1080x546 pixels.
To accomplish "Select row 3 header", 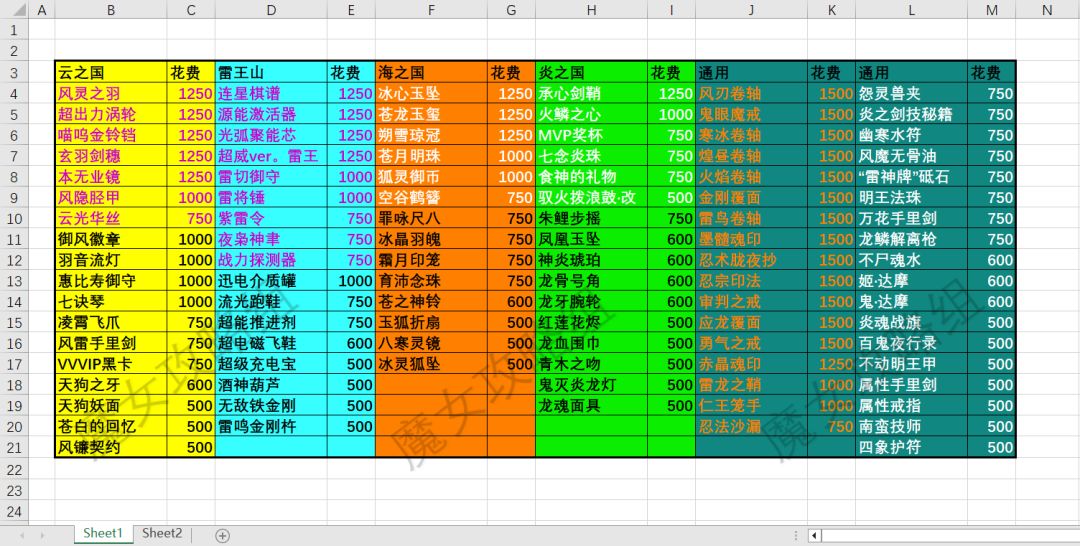I will click(x=14, y=72).
